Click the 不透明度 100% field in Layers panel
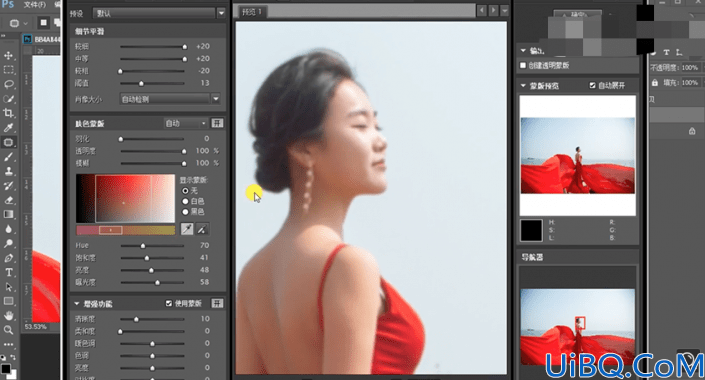705x380 pixels. (690, 67)
